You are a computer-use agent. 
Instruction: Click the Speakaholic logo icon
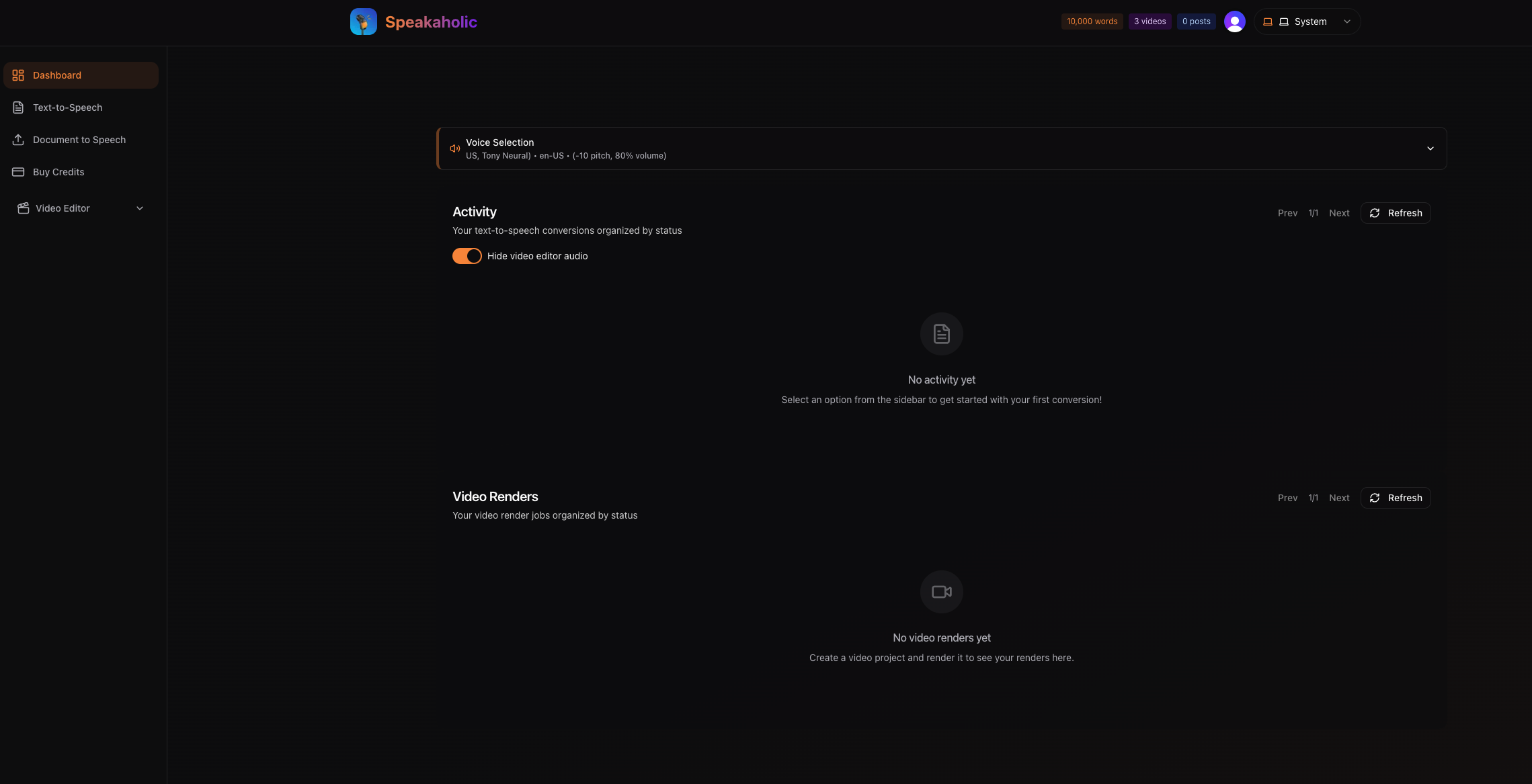pyautogui.click(x=364, y=21)
